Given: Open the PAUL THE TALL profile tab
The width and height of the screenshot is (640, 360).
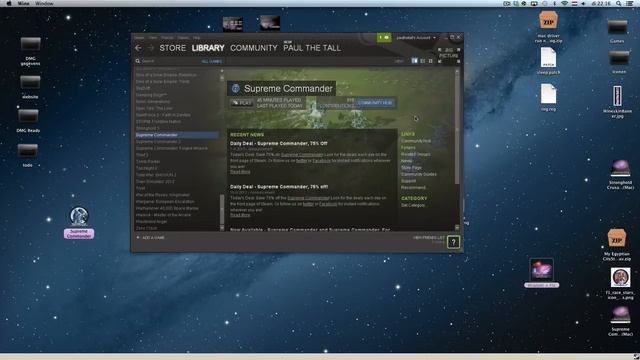Looking at the screenshot, I should coord(312,48).
